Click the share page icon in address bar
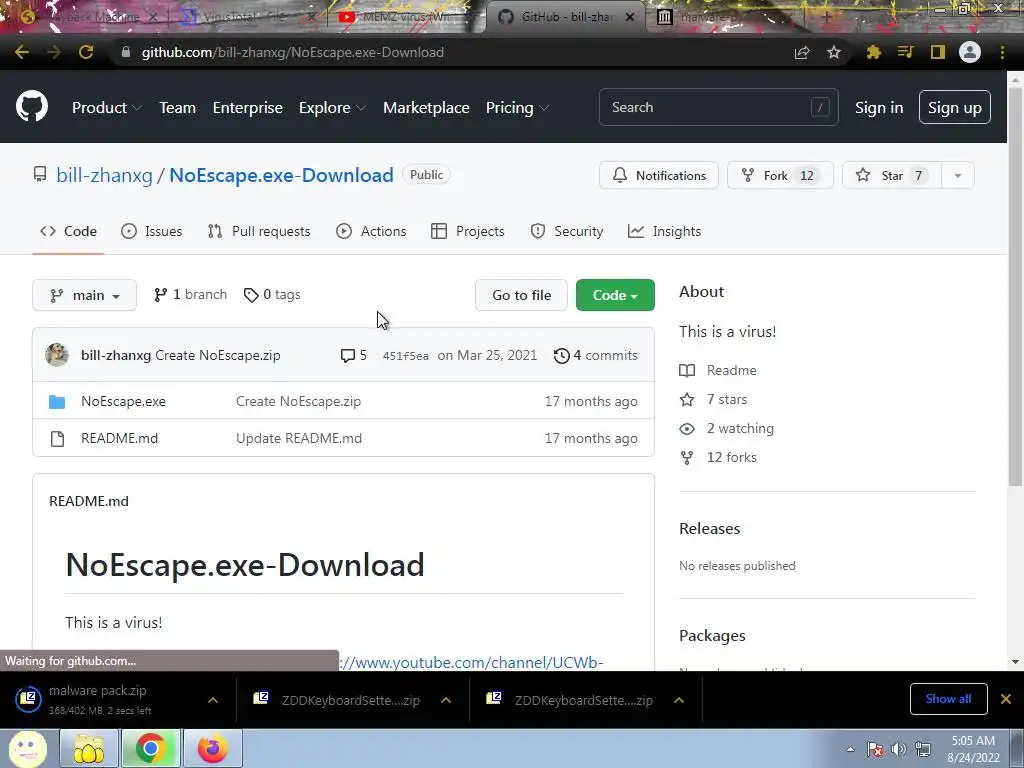 pos(802,53)
